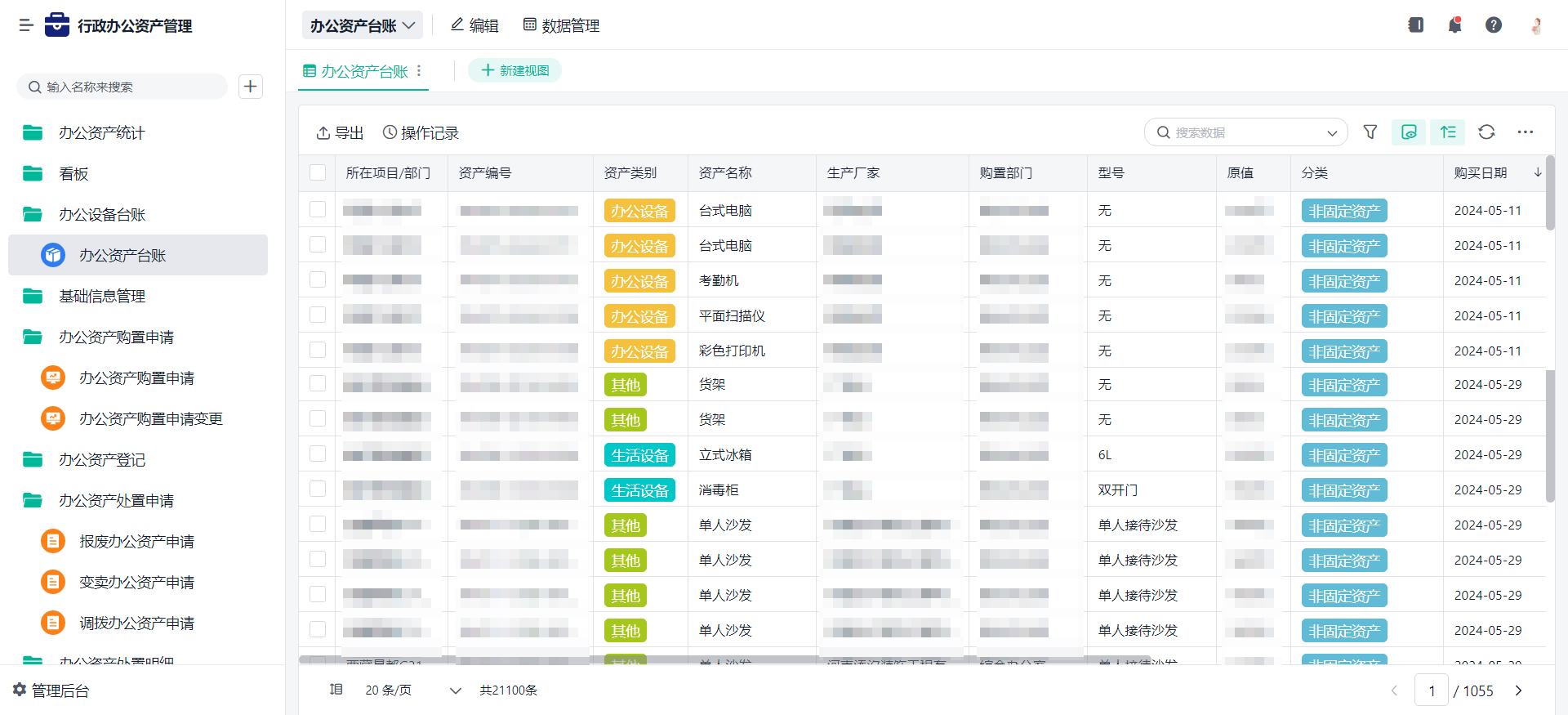The height and width of the screenshot is (715, 1568).
Task: Click the row height sort icon
Action: (1448, 132)
